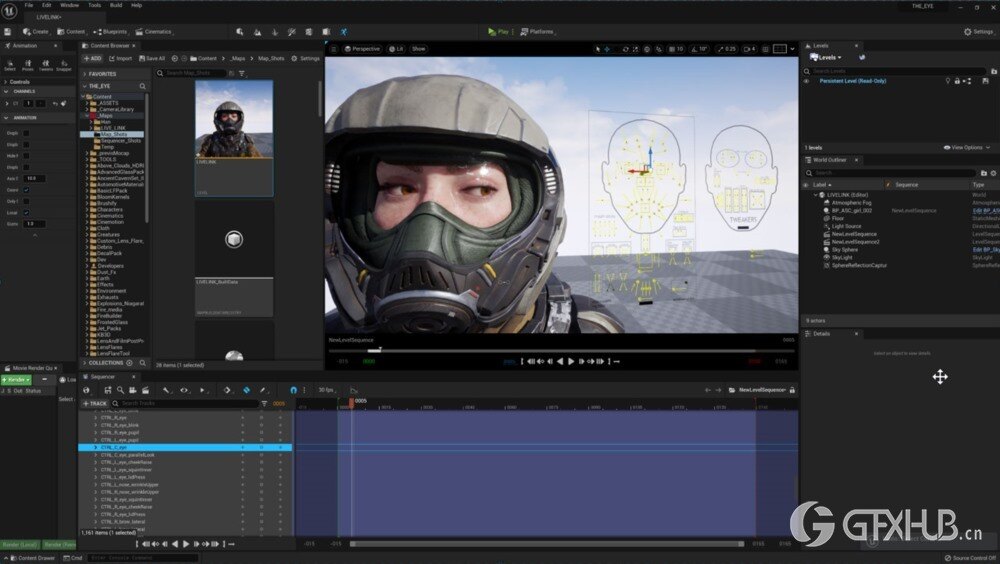The width and height of the screenshot is (1000, 564).
Task: Toggle Persistent Level visibility eye
Action: pos(807,81)
